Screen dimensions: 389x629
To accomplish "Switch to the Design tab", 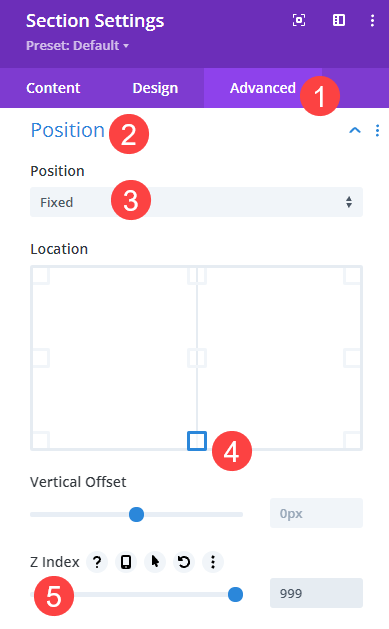I will click(x=155, y=88).
